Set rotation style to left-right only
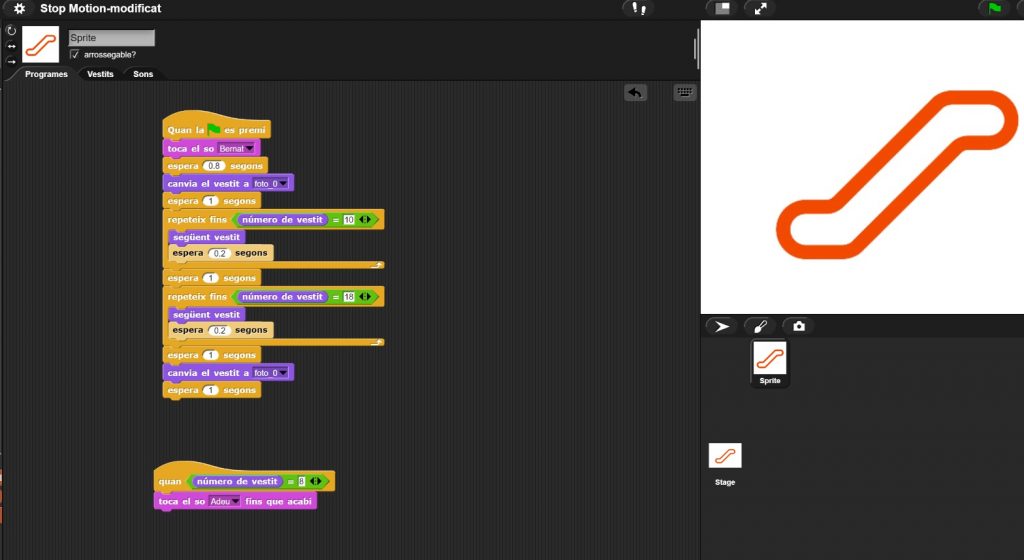 pos(11,46)
